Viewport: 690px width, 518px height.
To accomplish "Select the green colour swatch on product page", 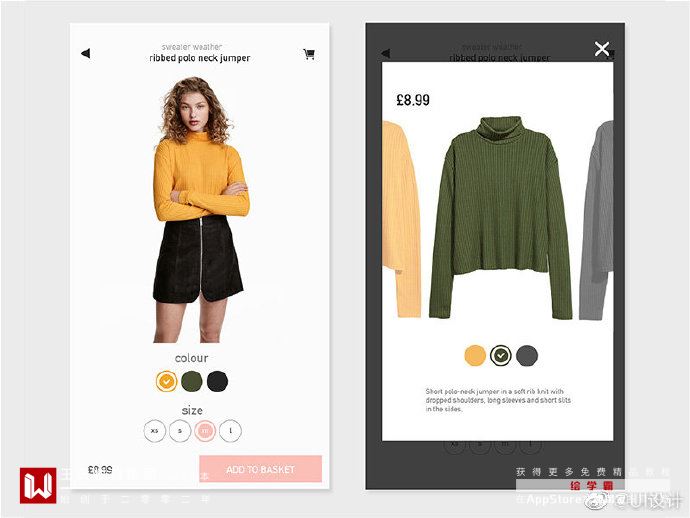I will [192, 381].
